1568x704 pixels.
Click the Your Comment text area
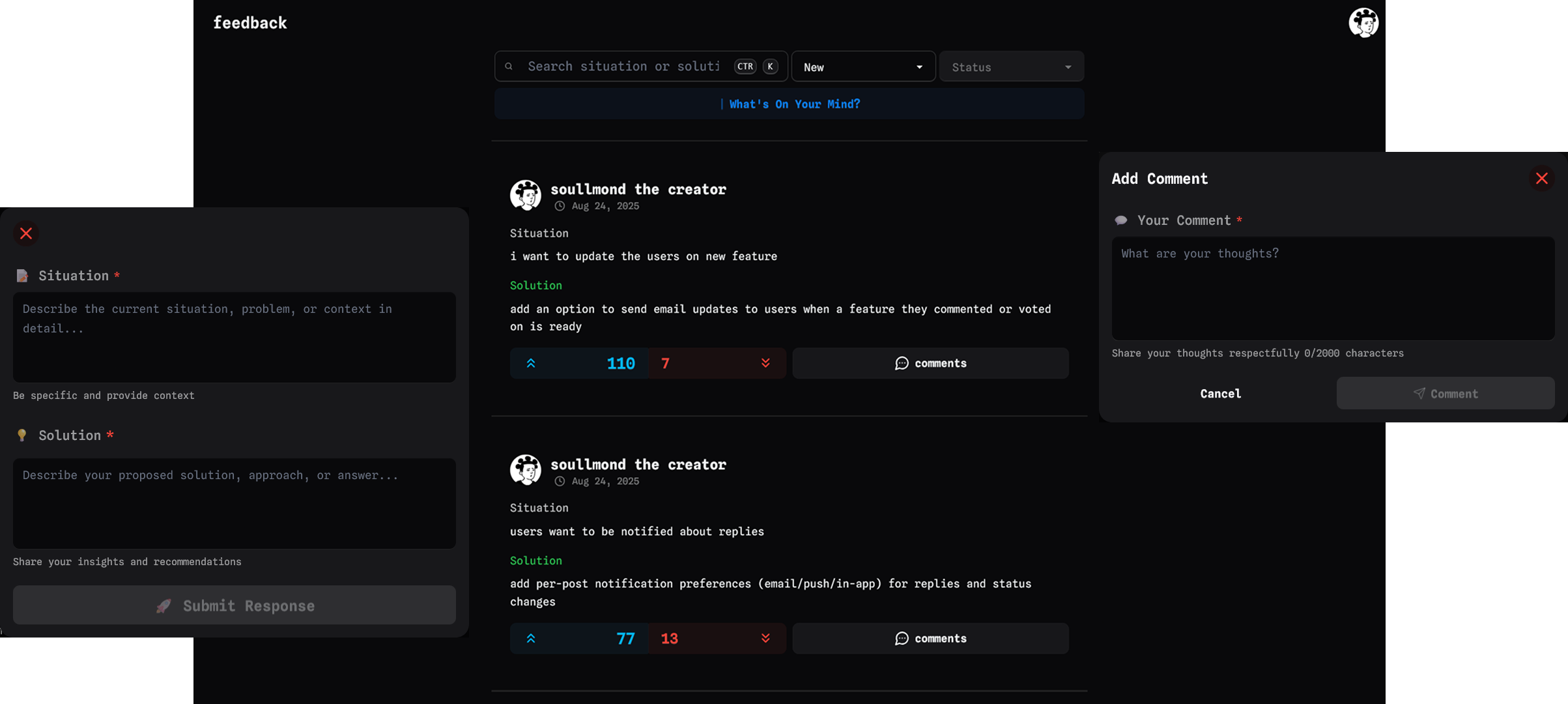[x=1332, y=288]
